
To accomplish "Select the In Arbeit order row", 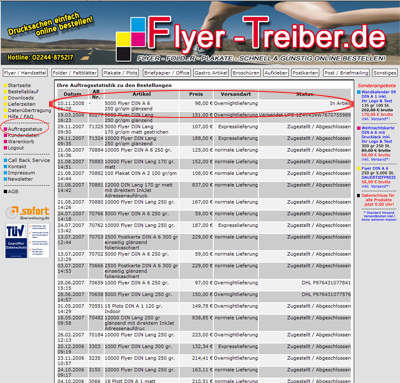I will click(204, 106).
